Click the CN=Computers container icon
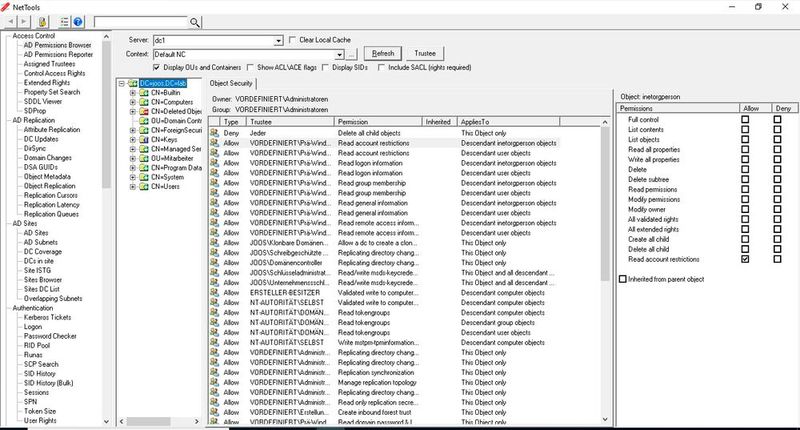The image size is (800, 430). click(144, 102)
